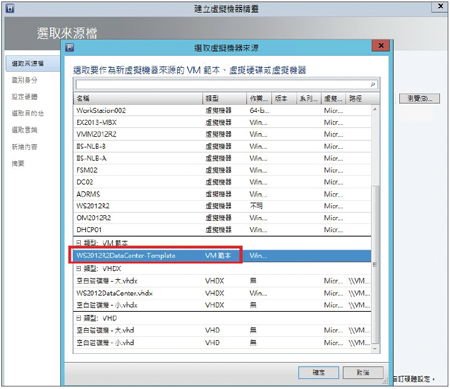This screenshot has width=450, height=389.
Task: Close the source selection dialog with red X
Action: [381, 46]
